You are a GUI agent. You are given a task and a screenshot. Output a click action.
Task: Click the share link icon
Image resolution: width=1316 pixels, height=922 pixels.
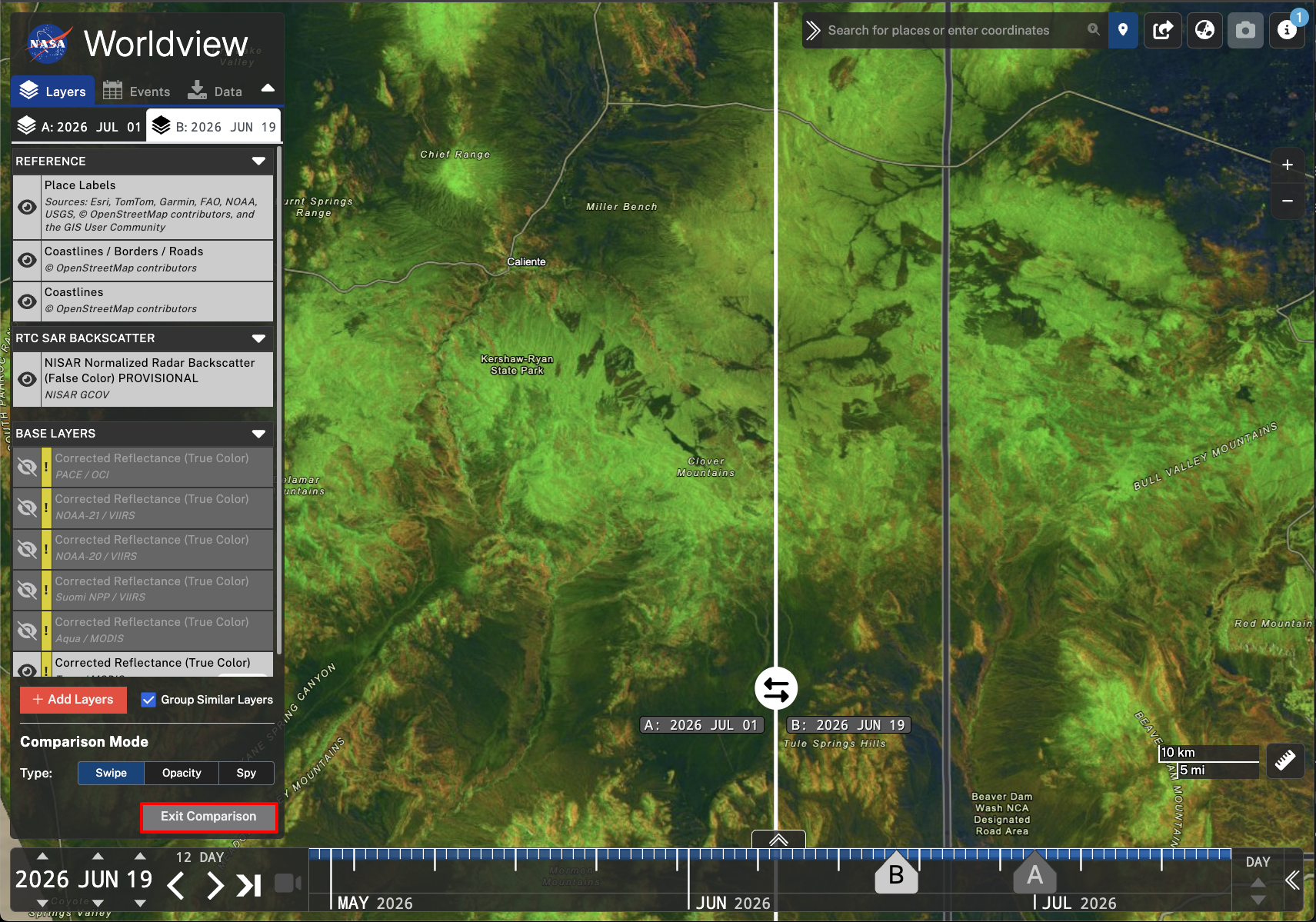(1163, 30)
